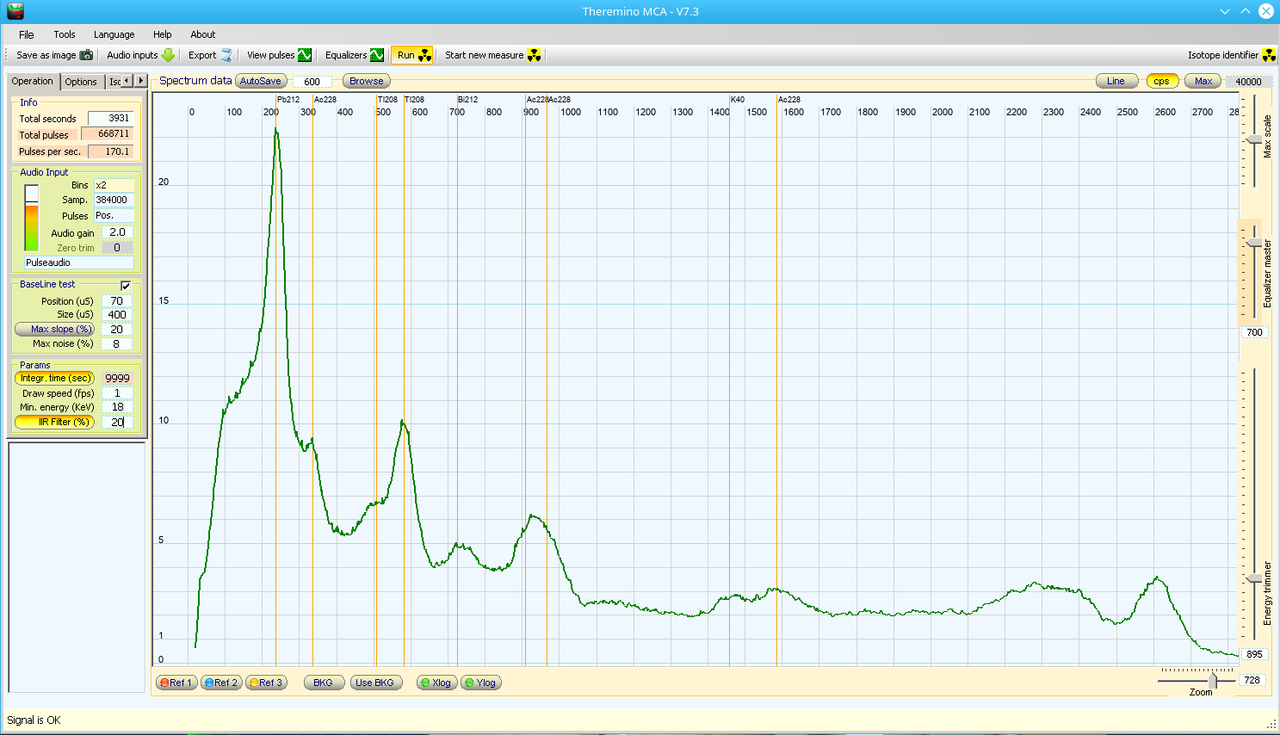The width and height of the screenshot is (1280, 735).
Task: Adjust the Max scale slider
Action: pyautogui.click(x=1254, y=140)
